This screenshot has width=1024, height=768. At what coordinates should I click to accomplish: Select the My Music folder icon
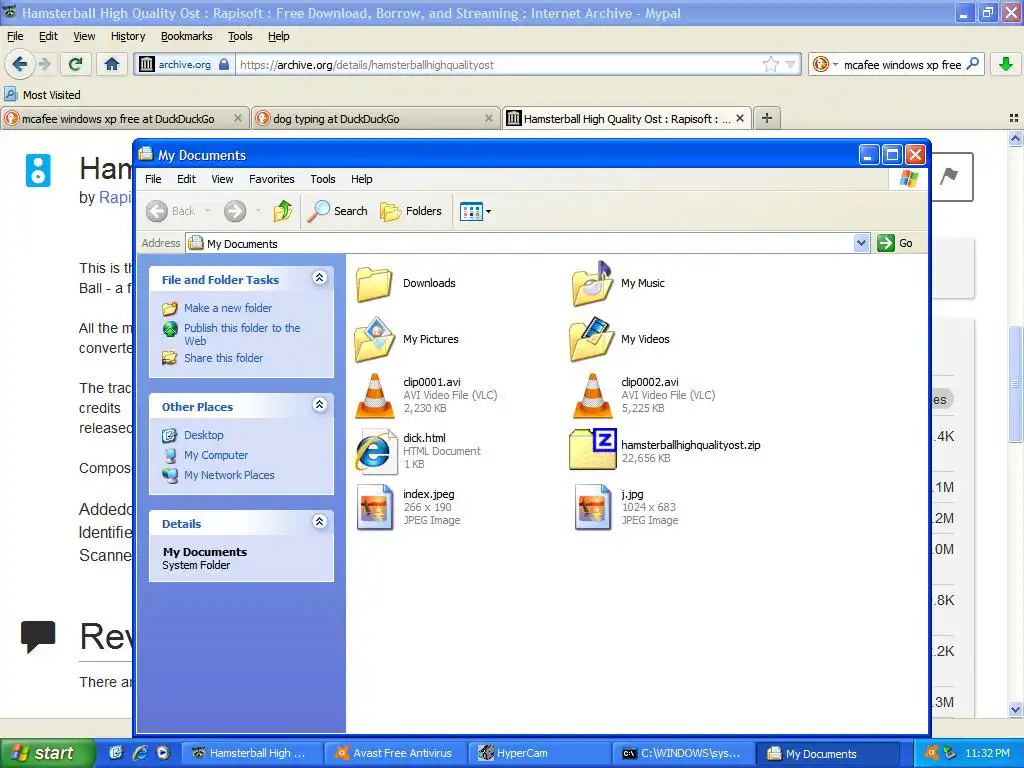coord(592,283)
